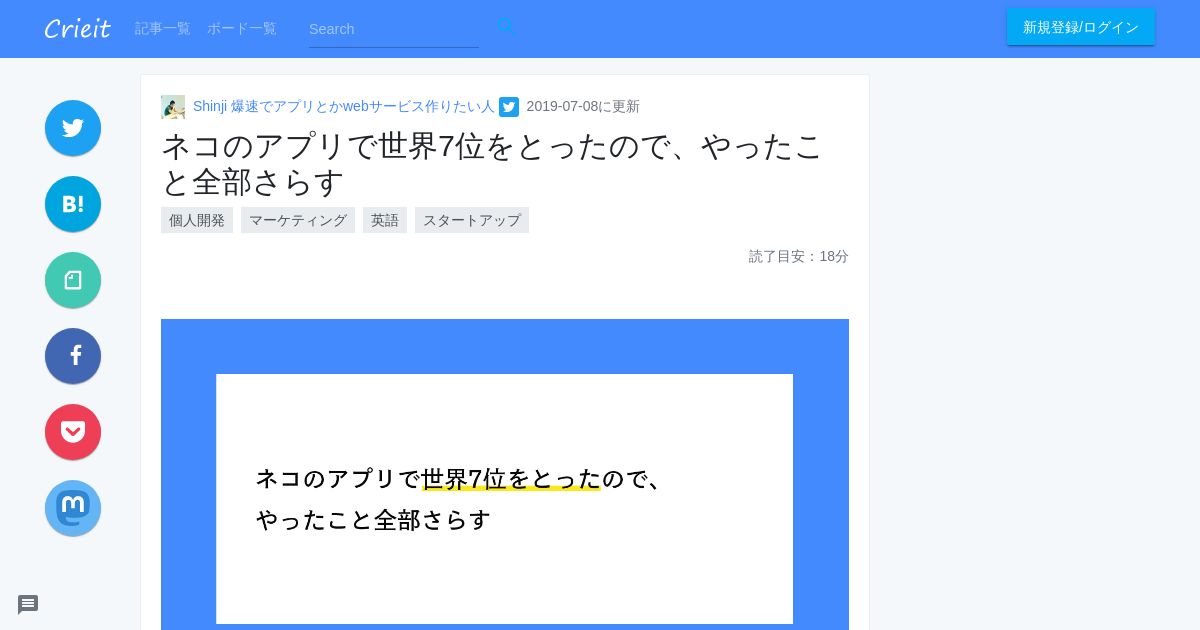1200x630 pixels.
Task: Click the search magnifier icon
Action: pyautogui.click(x=506, y=27)
